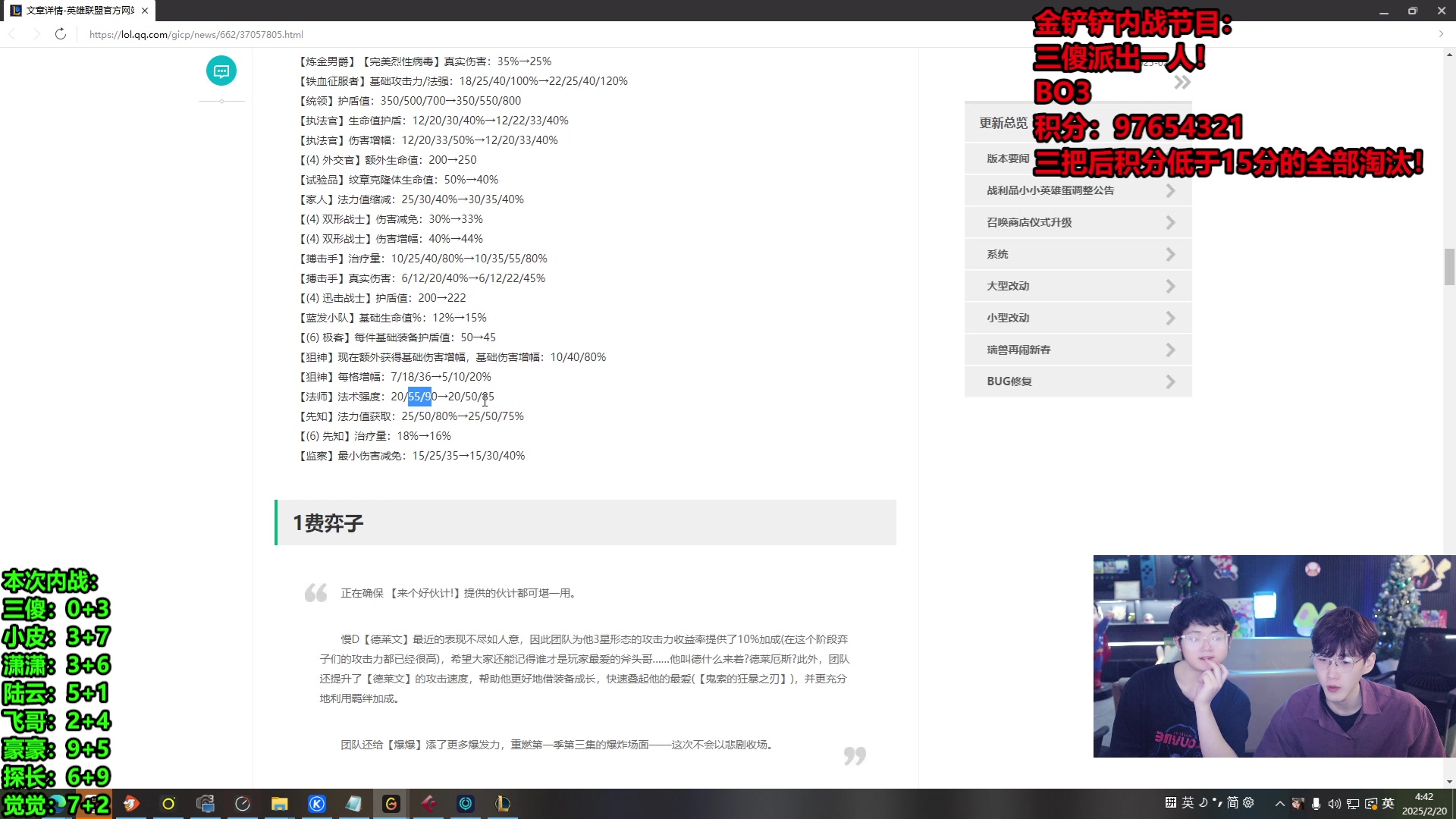The height and width of the screenshot is (819, 1456).
Task: Switch input language via tray 英
Action: [1389, 803]
